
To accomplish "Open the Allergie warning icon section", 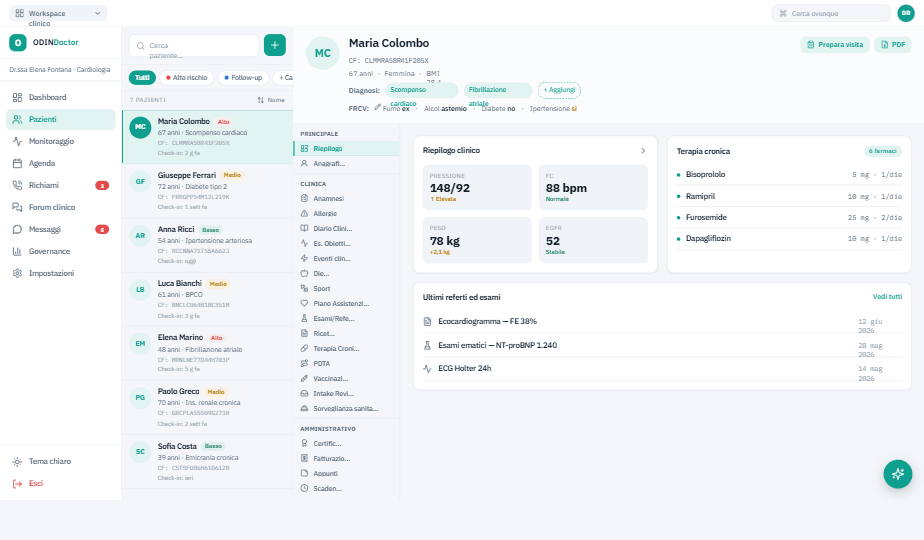I will tap(304, 213).
